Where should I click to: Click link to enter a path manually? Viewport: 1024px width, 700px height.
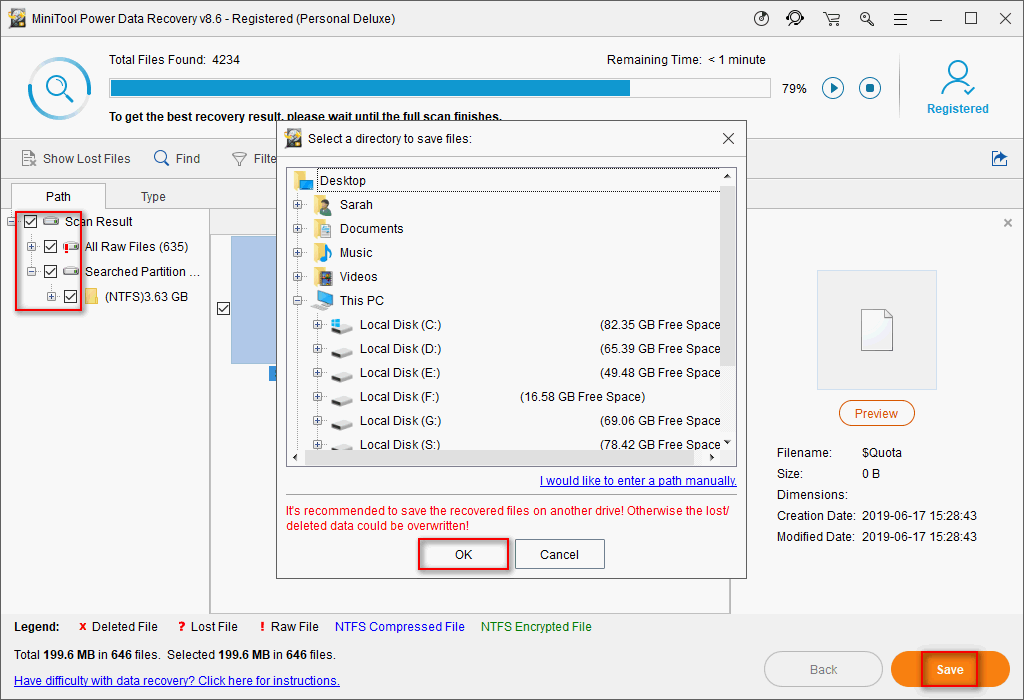pyautogui.click(x=638, y=481)
